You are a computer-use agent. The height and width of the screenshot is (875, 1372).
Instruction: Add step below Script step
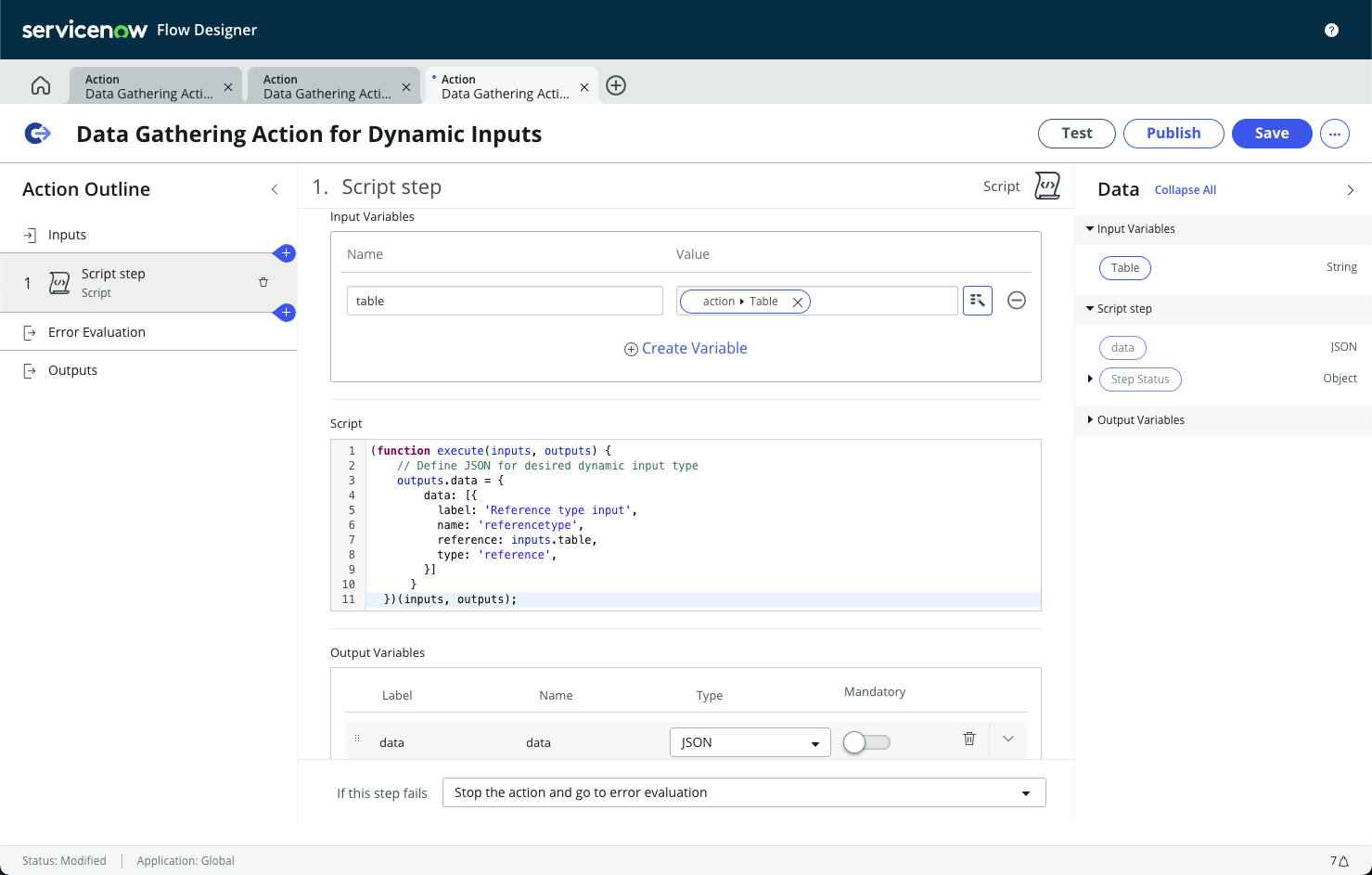pyautogui.click(x=286, y=313)
